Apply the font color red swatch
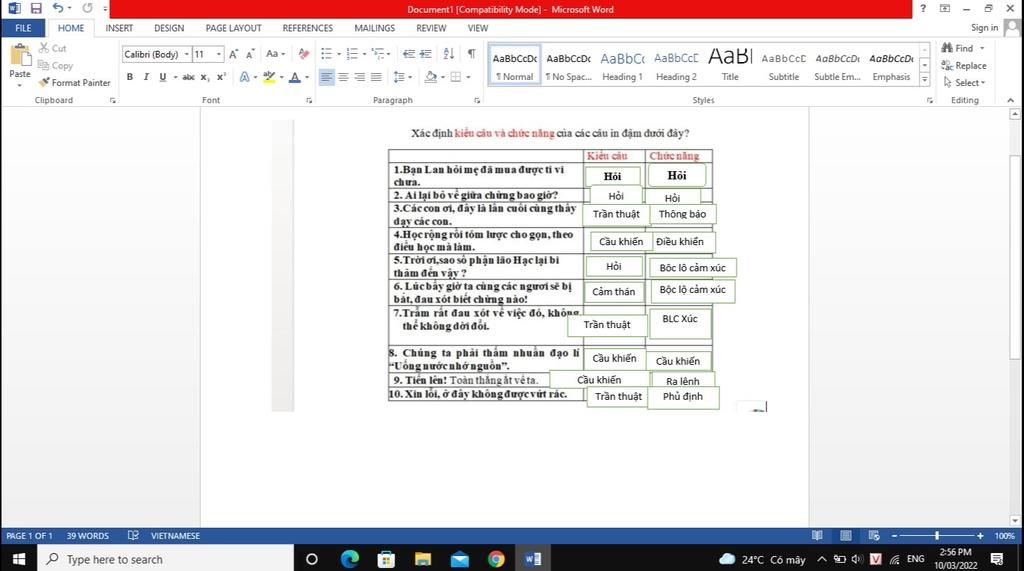This screenshot has height=571, width=1024. [x=295, y=77]
